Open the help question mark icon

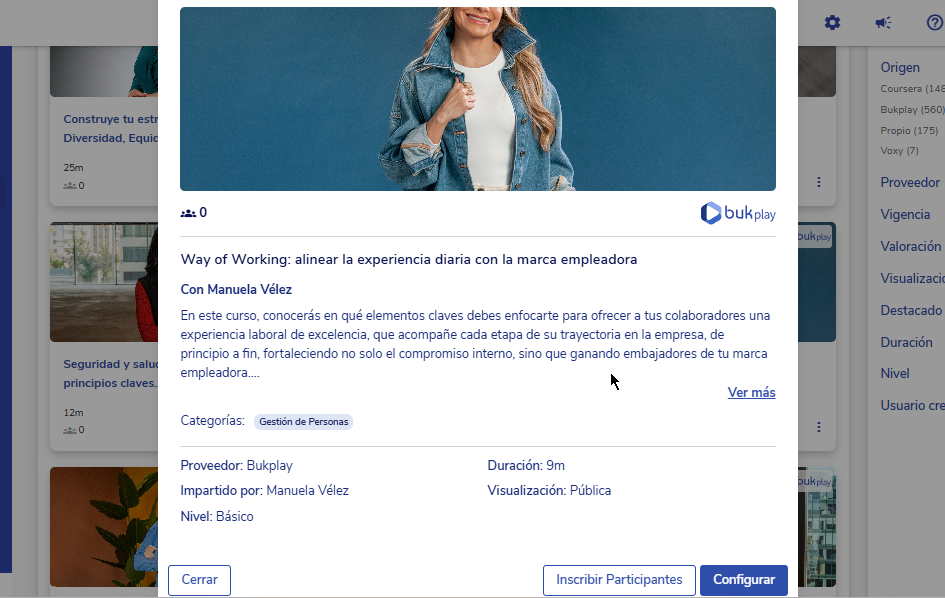point(935,23)
